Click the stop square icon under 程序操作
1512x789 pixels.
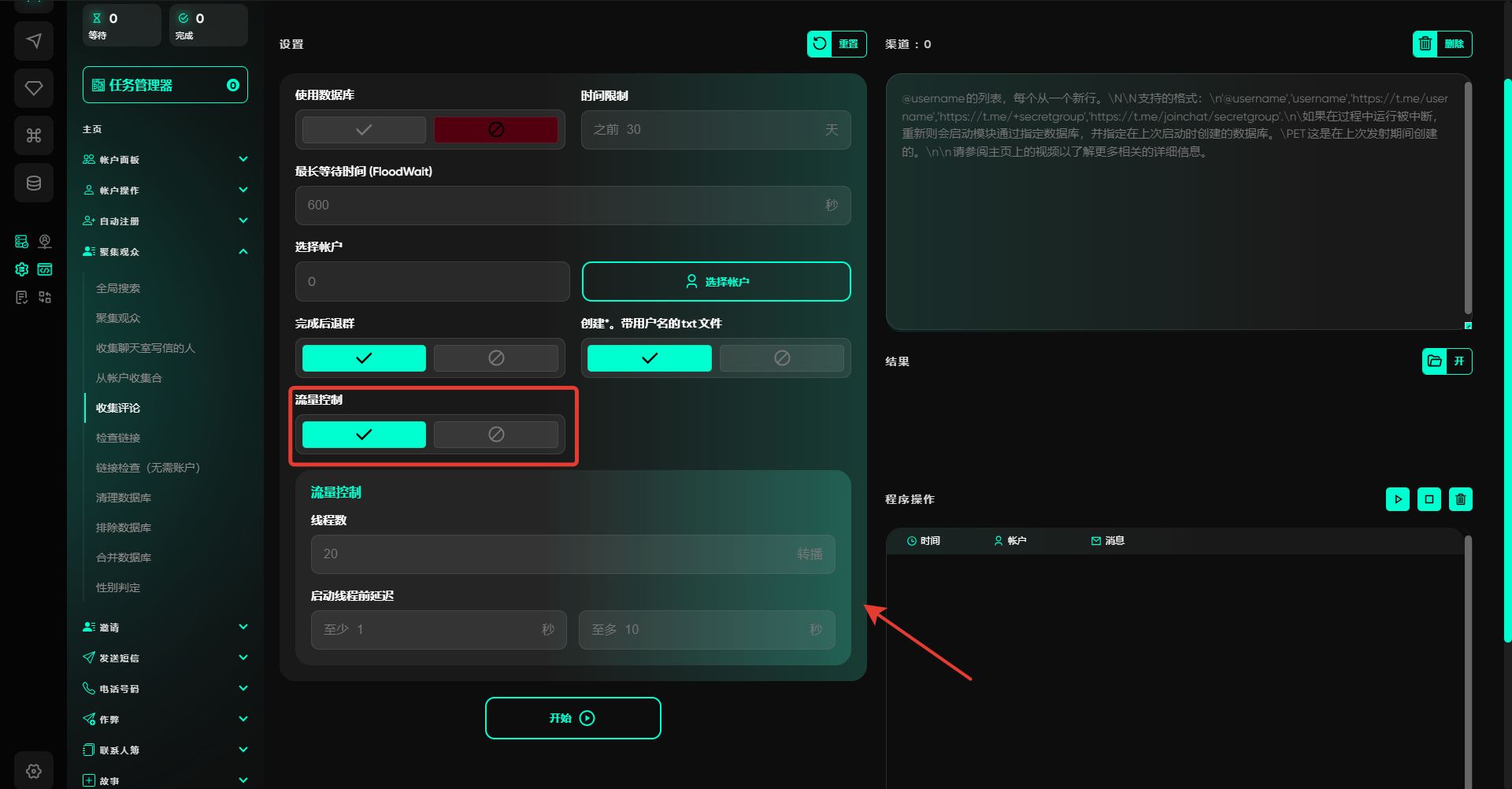click(x=1429, y=499)
